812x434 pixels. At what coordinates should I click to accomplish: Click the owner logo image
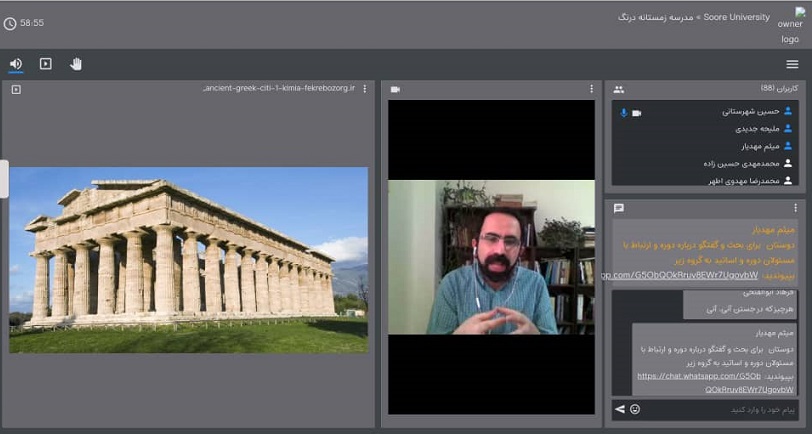pyautogui.click(x=790, y=25)
